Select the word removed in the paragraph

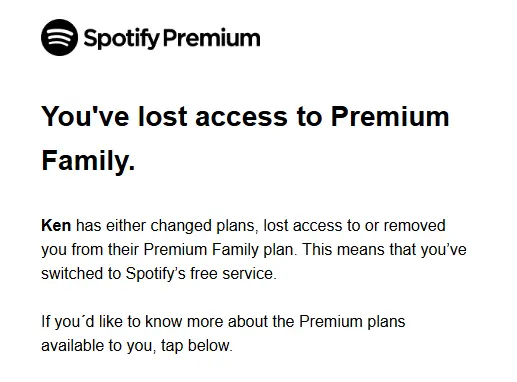[414, 226]
